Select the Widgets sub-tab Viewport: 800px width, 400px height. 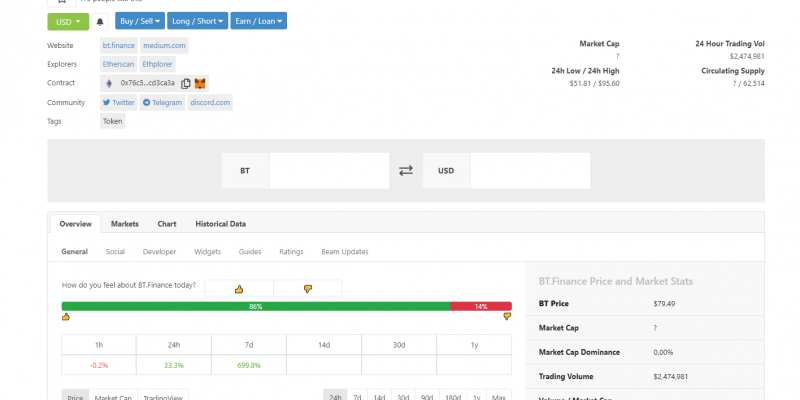208,252
